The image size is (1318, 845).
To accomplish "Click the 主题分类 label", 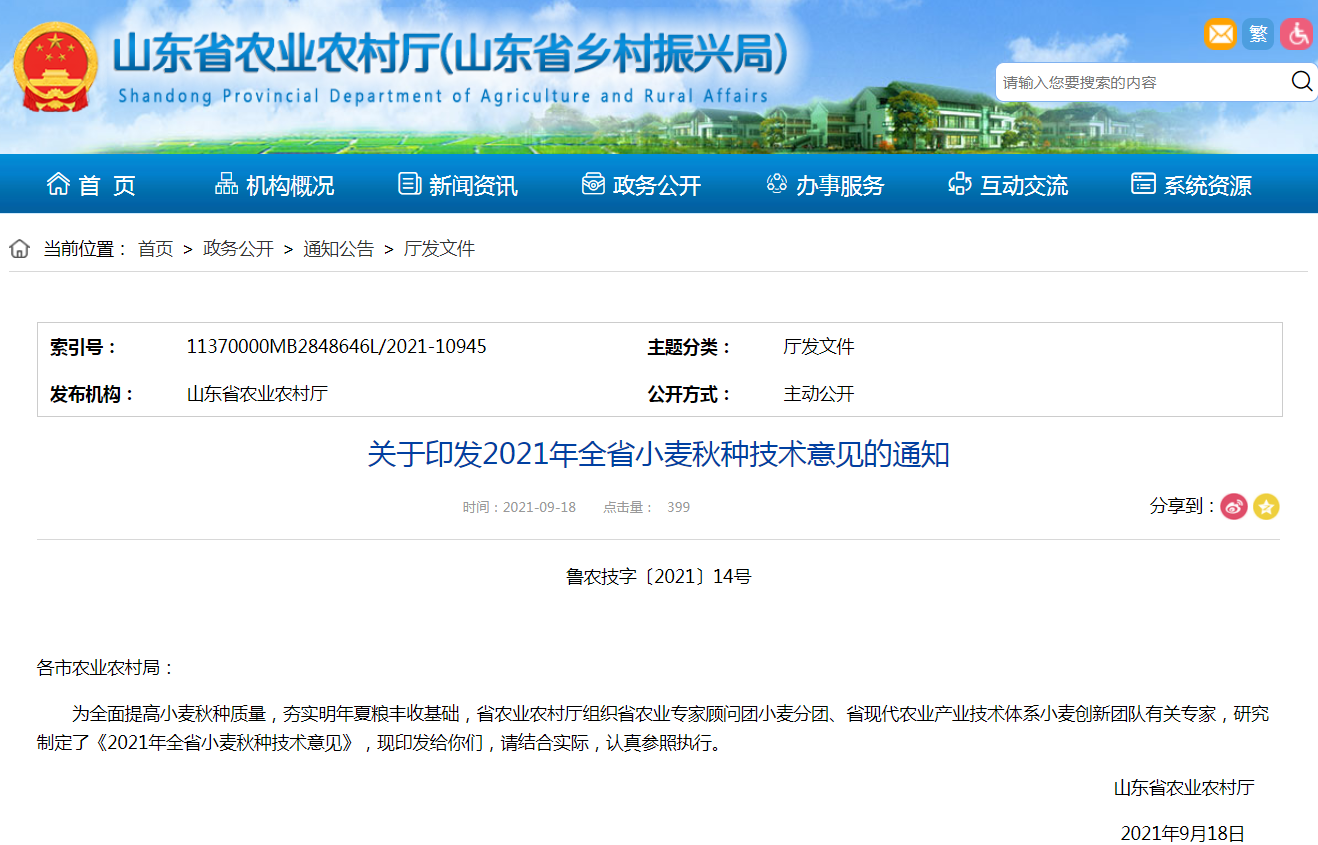I will 690,348.
